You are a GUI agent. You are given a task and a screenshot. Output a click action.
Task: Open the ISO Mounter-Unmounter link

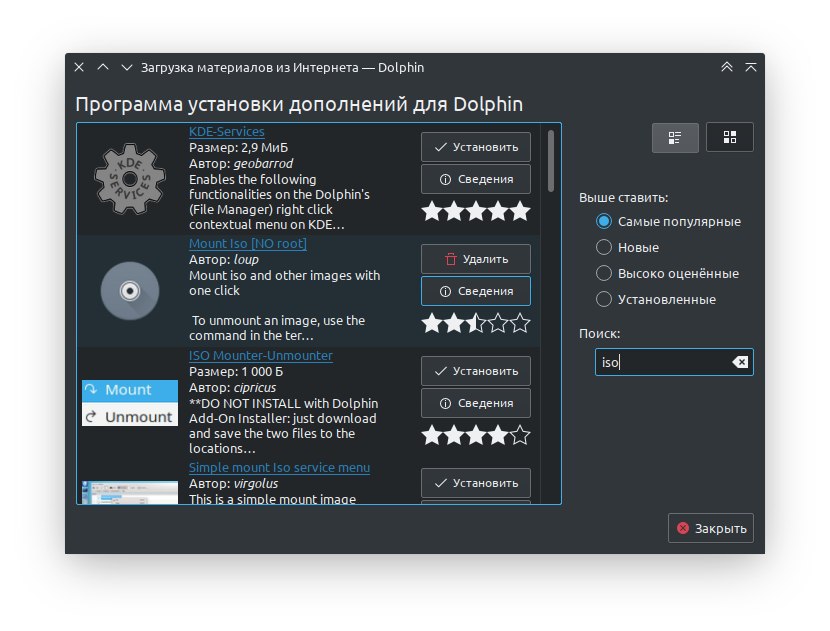(260, 356)
